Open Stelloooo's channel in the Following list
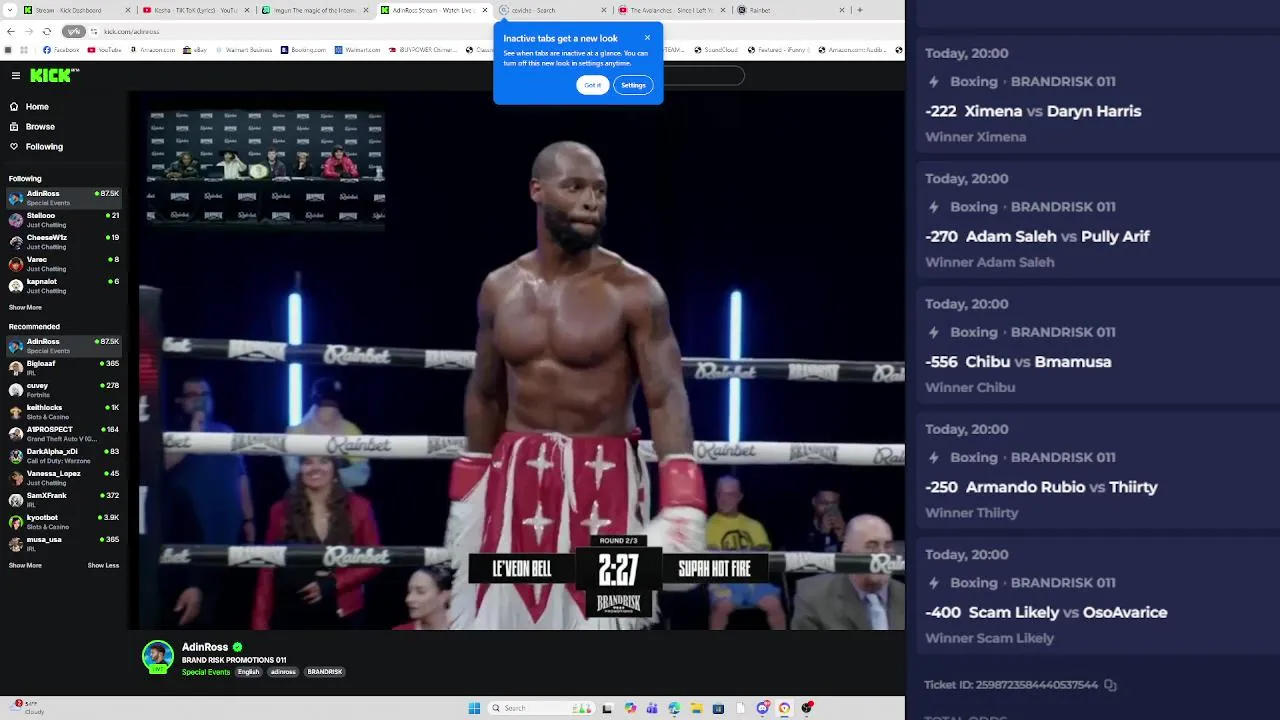The height and width of the screenshot is (720, 1280). (x=64, y=219)
